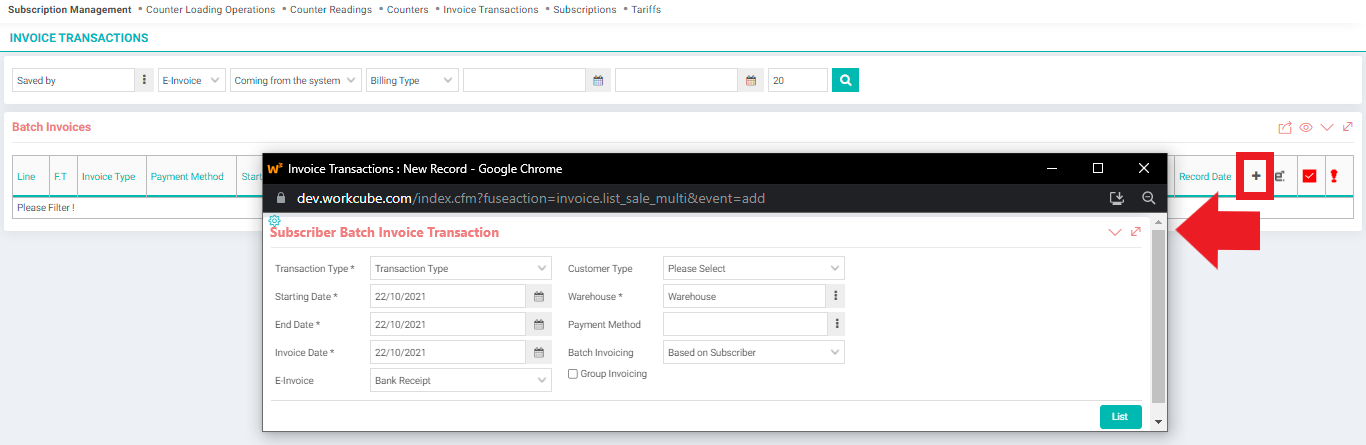Screen dimensions: 1366x445
Task: Click the teal search magnifier button
Action: (845, 80)
